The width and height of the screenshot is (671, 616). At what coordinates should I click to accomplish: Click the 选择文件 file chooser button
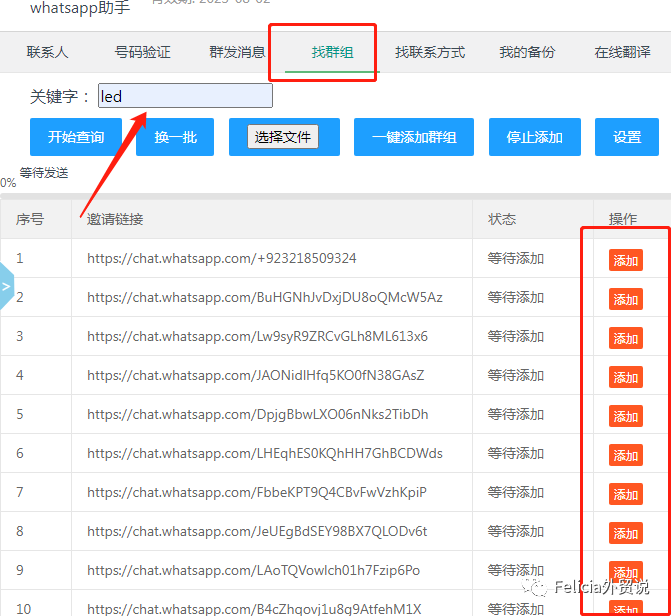pos(283,137)
